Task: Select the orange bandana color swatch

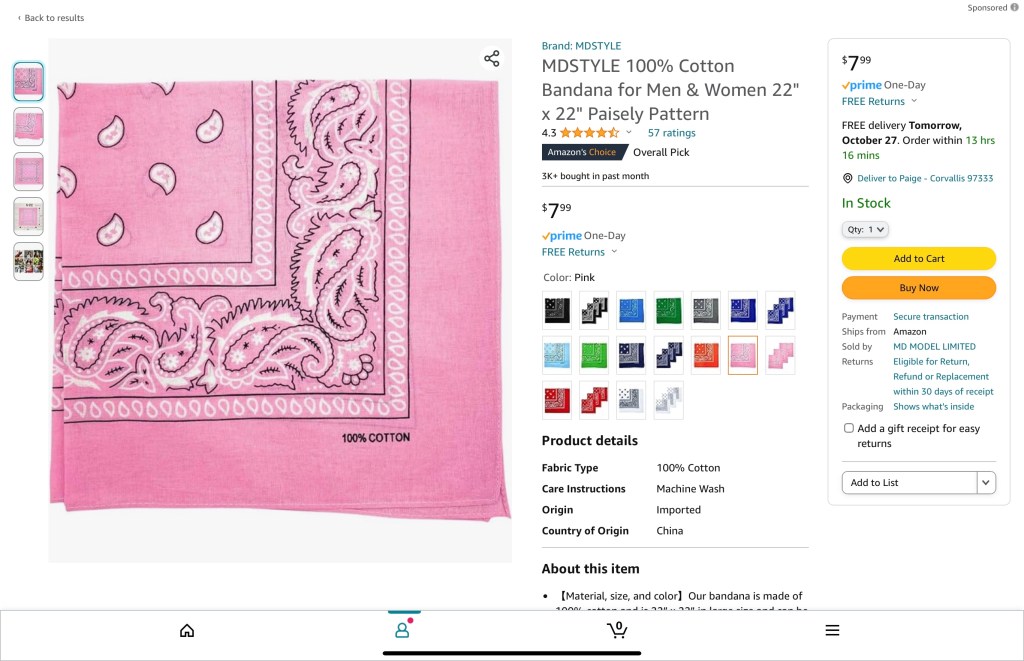Action: pos(706,355)
